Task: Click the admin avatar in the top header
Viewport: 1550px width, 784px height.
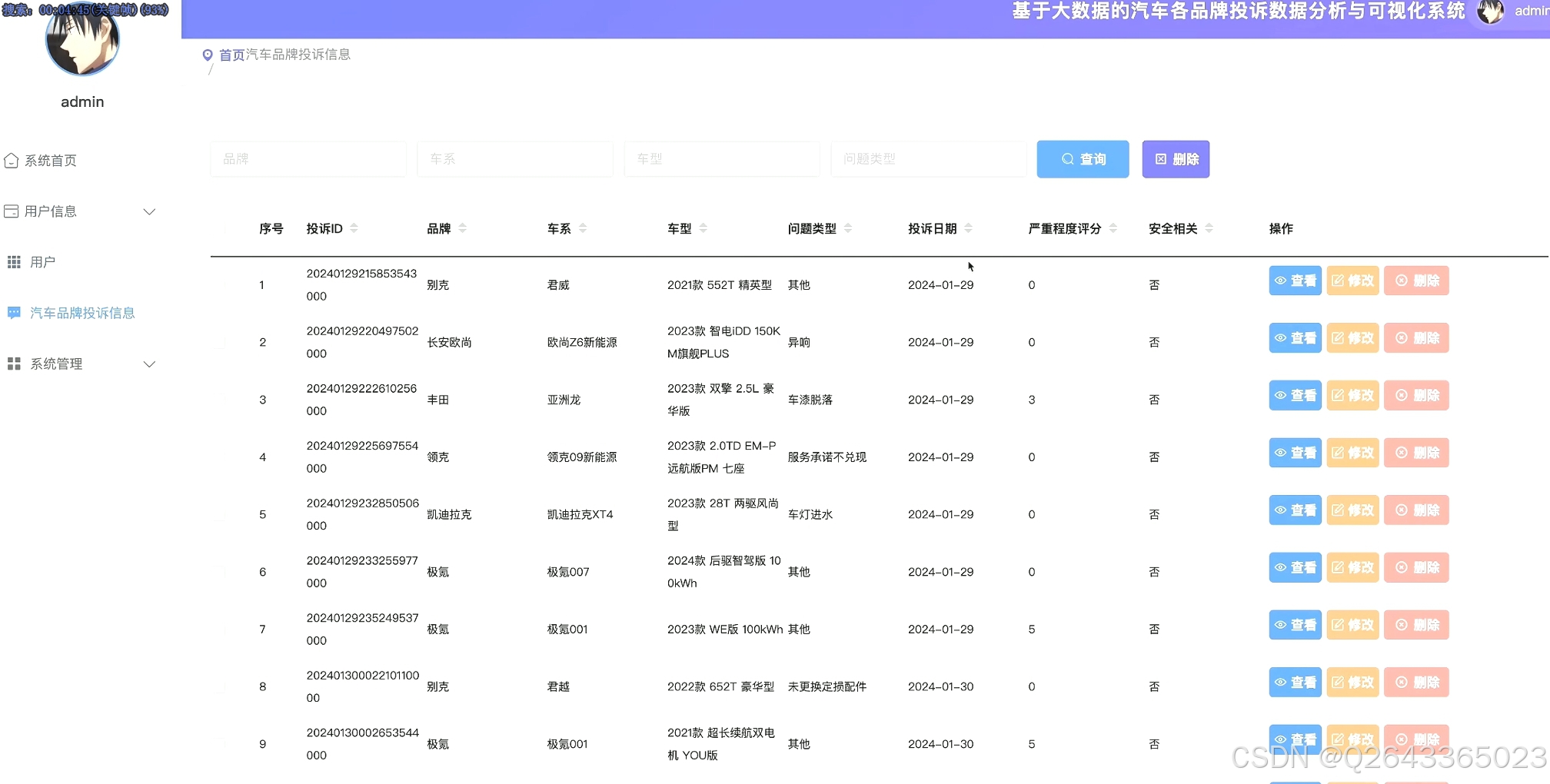Action: [x=1490, y=12]
